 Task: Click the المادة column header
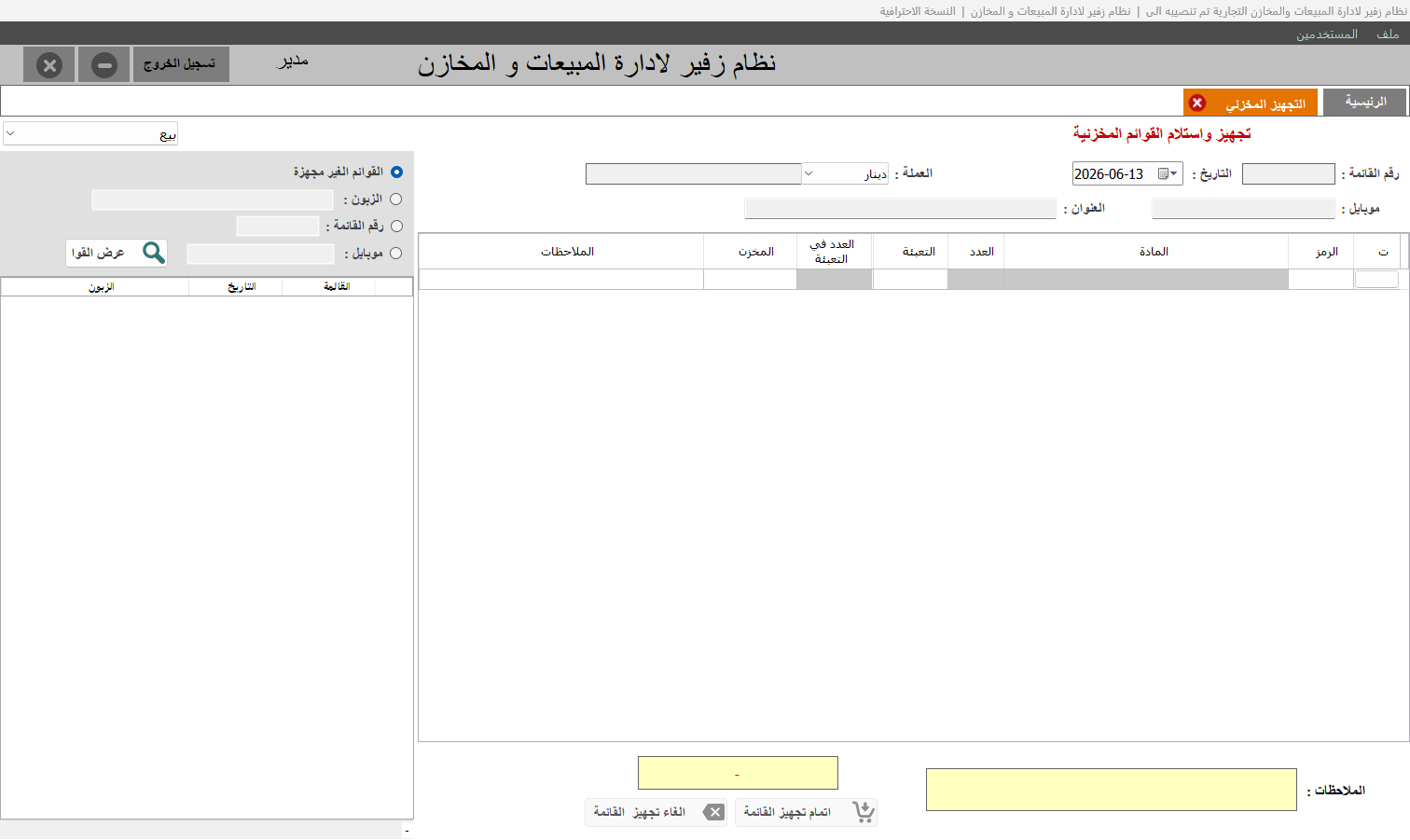point(1146,252)
